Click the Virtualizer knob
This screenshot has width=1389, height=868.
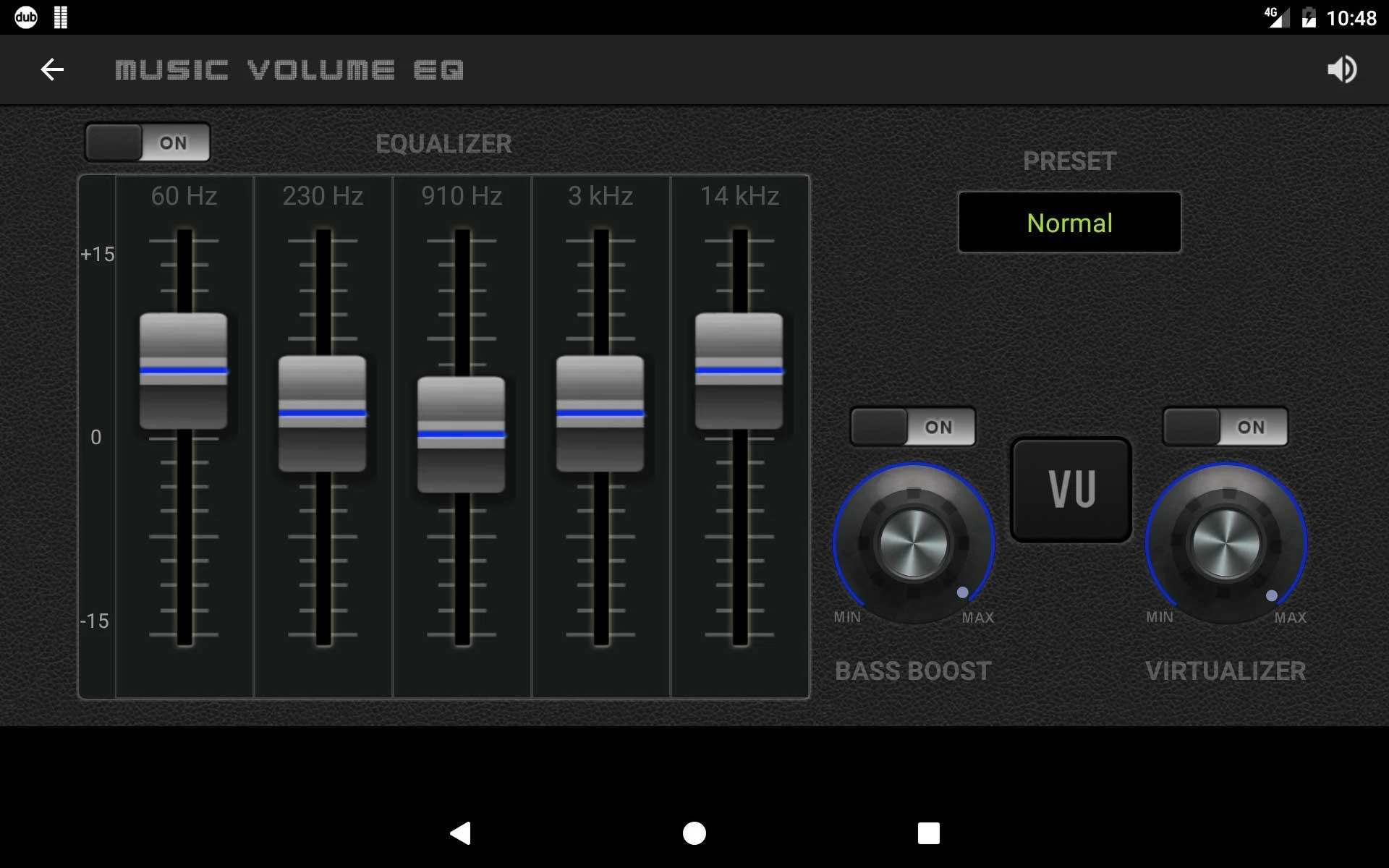click(x=1226, y=544)
